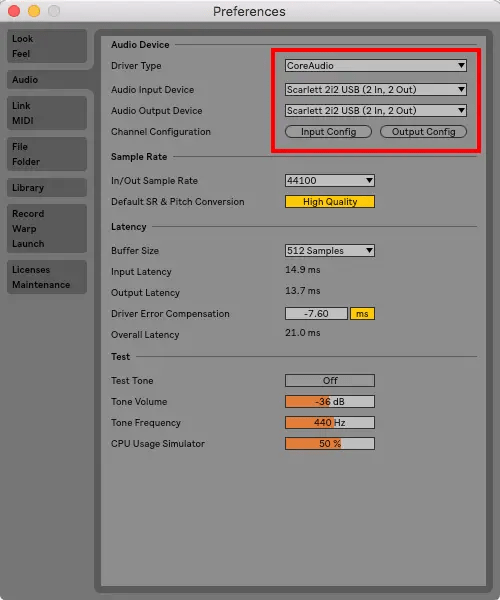Minimize the Preferences window with yellow button

(x=34, y=11)
